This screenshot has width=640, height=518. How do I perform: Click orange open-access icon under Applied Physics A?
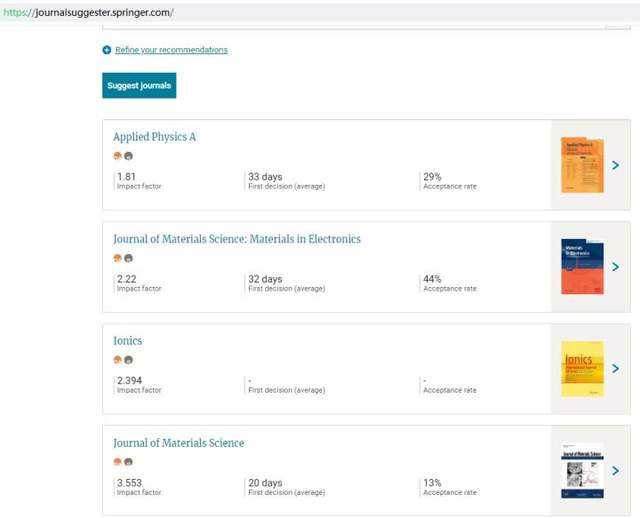(x=118, y=156)
